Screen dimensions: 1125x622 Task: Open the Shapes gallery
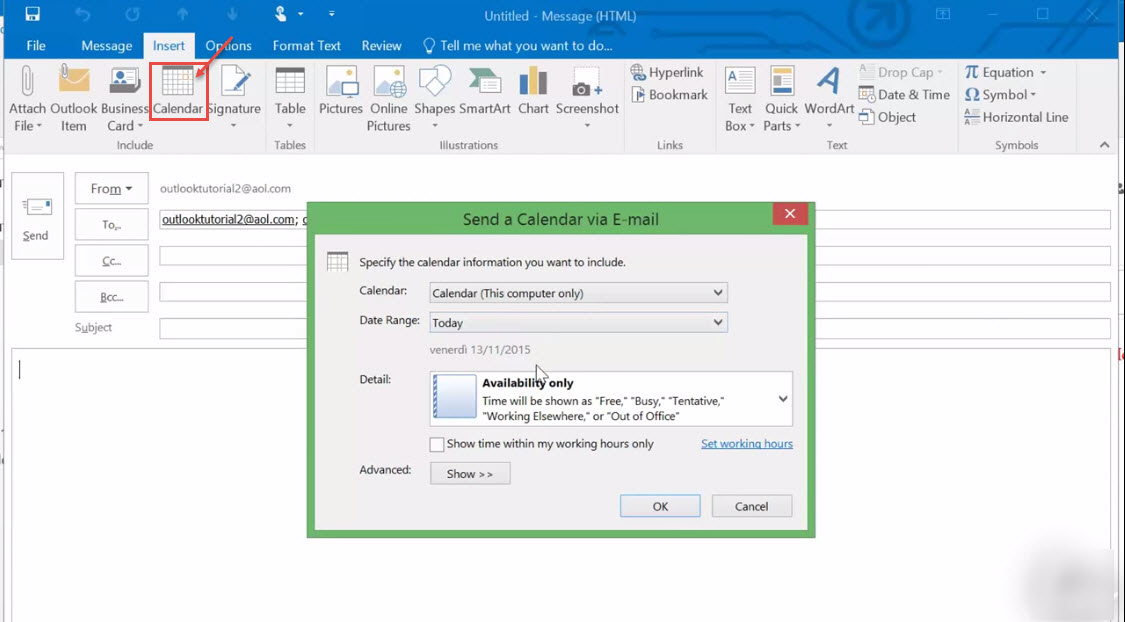(x=435, y=98)
